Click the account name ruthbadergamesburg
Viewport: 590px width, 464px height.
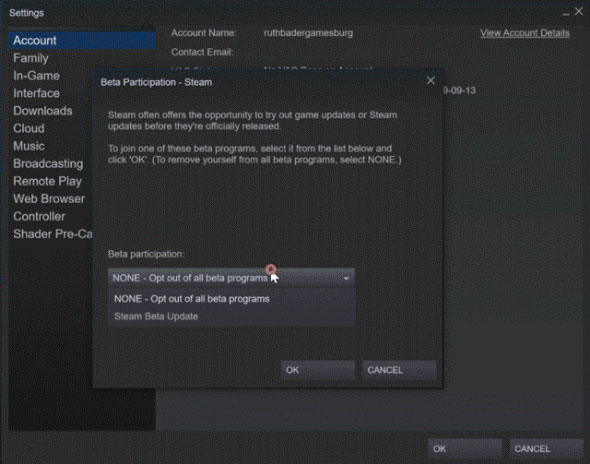[308, 33]
